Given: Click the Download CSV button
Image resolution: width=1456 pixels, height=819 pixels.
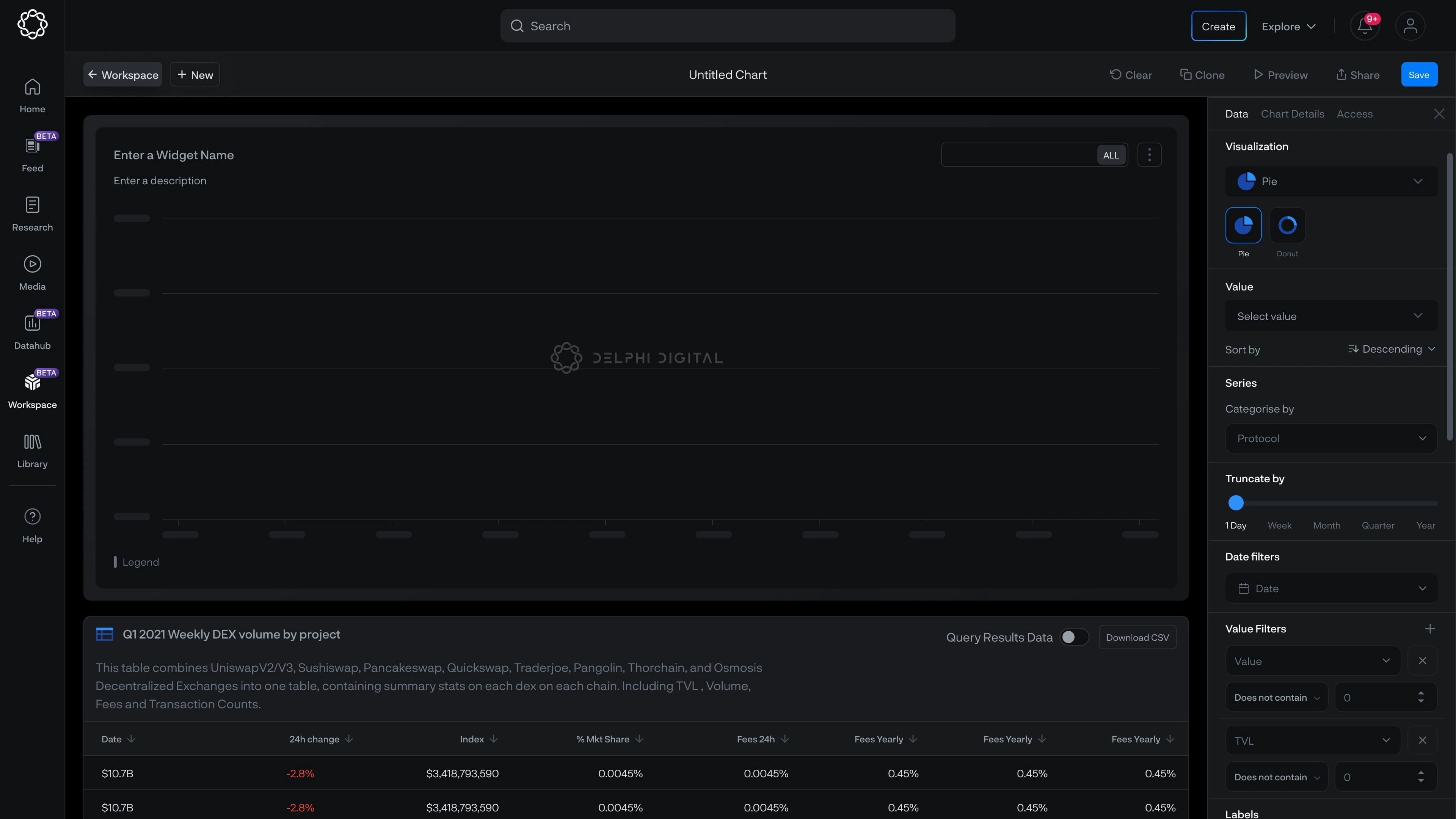Looking at the screenshot, I should tap(1137, 637).
